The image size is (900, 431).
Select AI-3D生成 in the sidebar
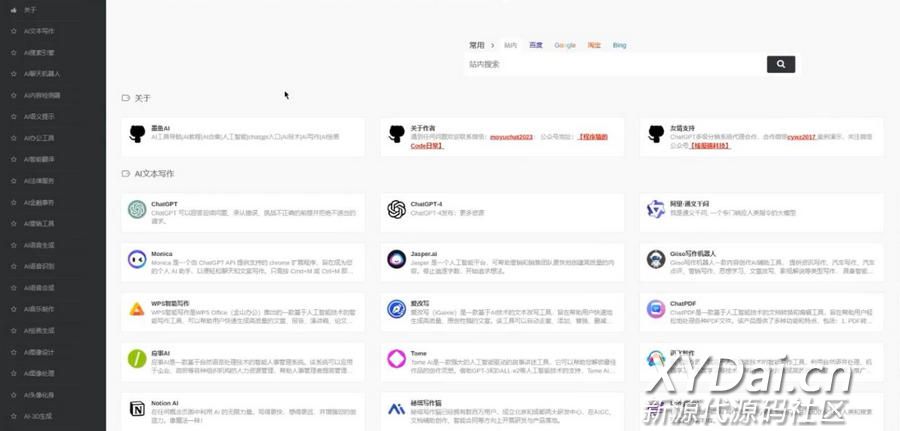pyautogui.click(x=41, y=416)
